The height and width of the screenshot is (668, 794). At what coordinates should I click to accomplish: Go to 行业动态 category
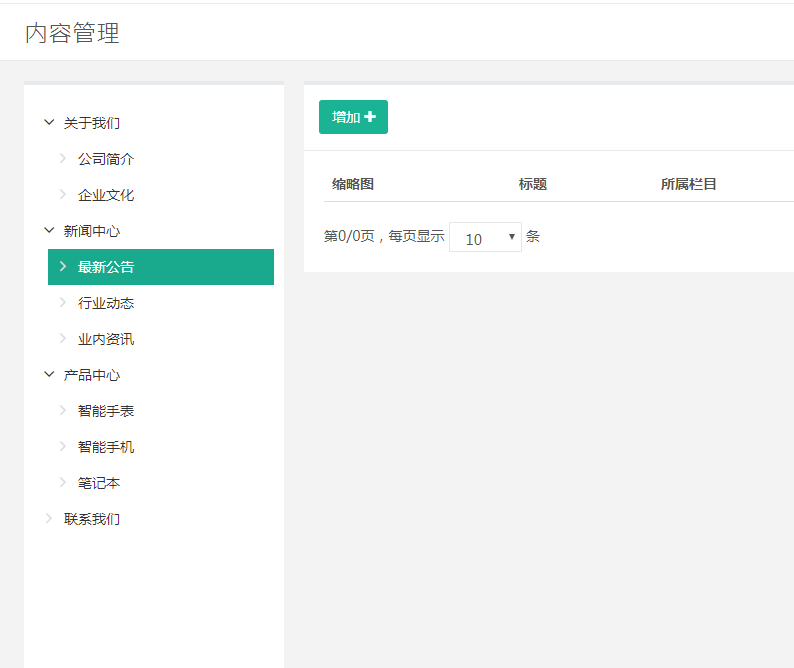(106, 303)
